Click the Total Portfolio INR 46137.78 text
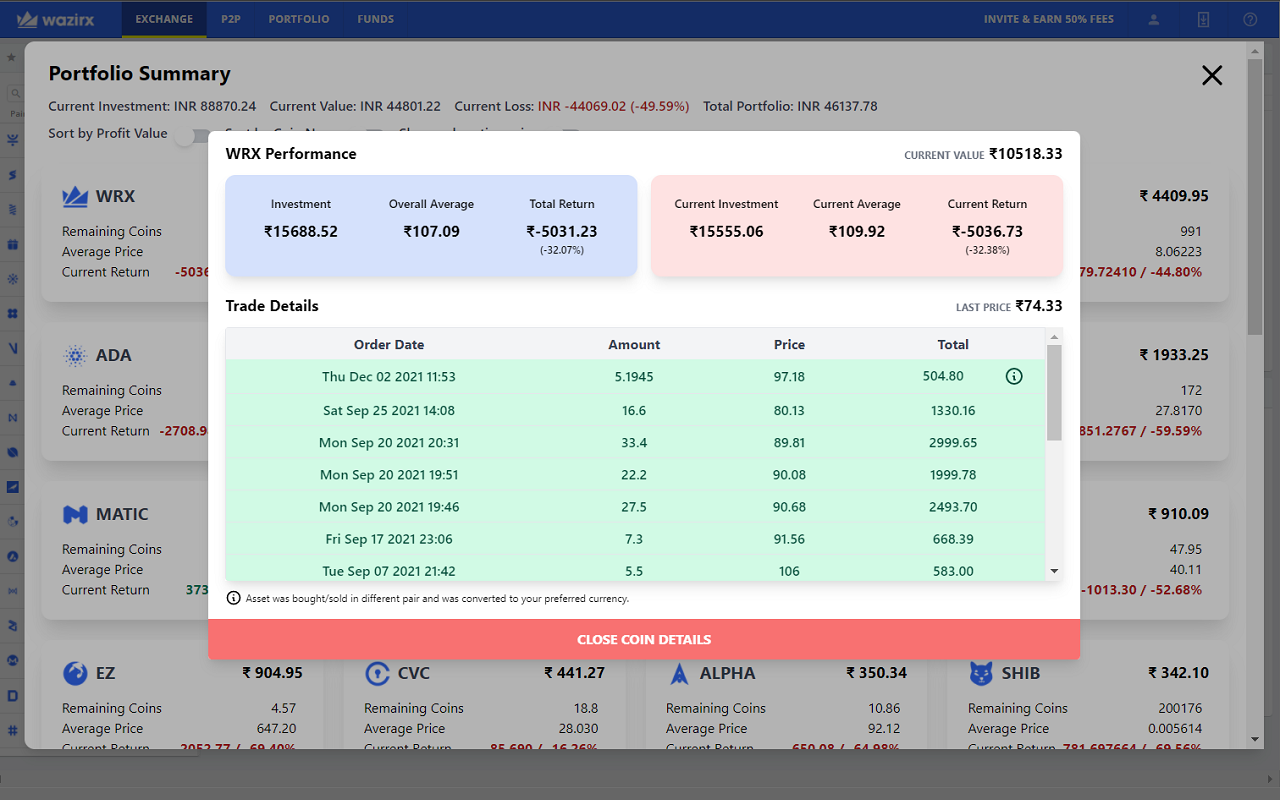The image size is (1280, 800). (x=790, y=106)
